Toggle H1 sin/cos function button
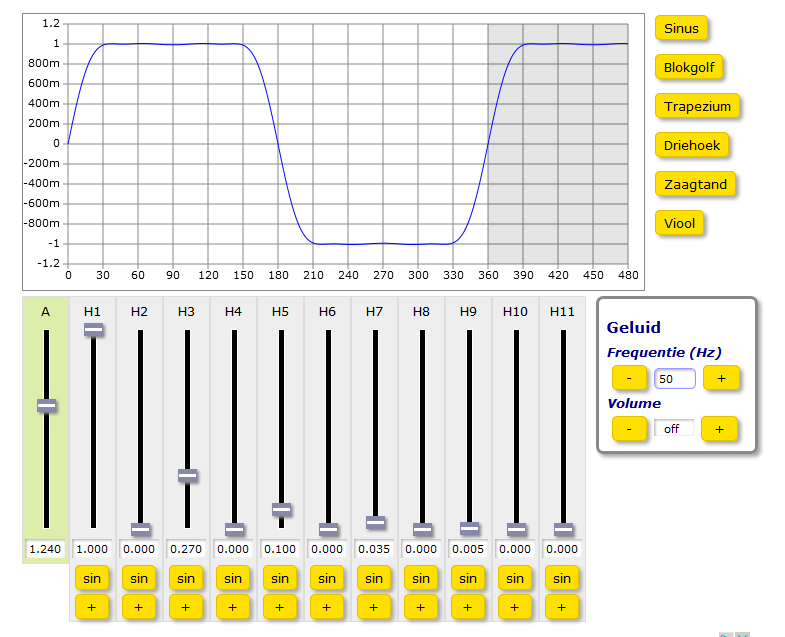This screenshot has height=637, width=785. (x=92, y=578)
